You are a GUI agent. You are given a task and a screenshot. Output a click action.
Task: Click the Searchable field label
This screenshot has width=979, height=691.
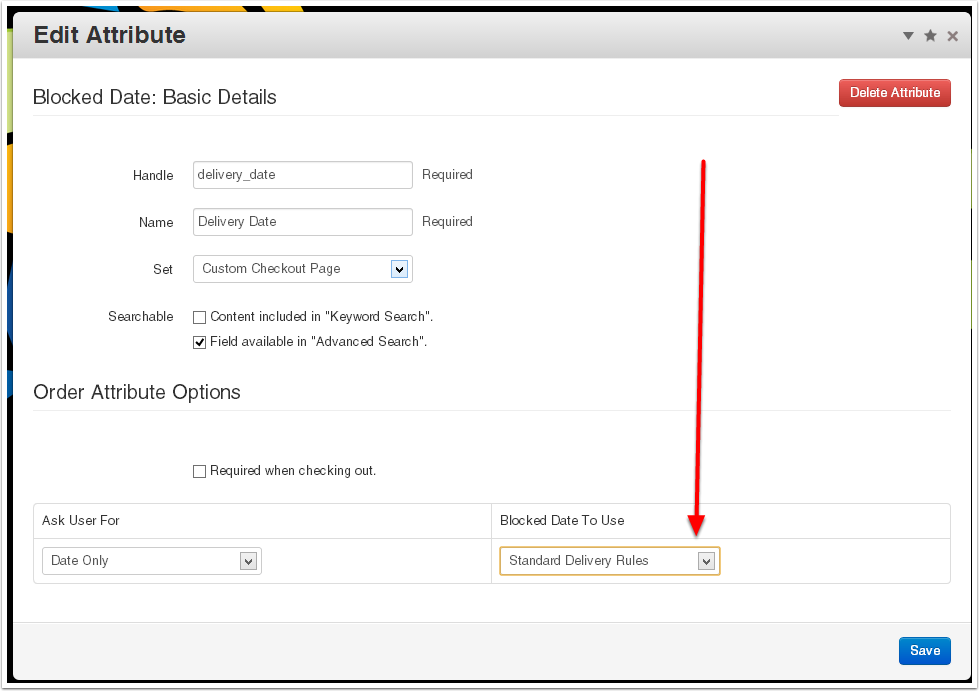point(140,317)
